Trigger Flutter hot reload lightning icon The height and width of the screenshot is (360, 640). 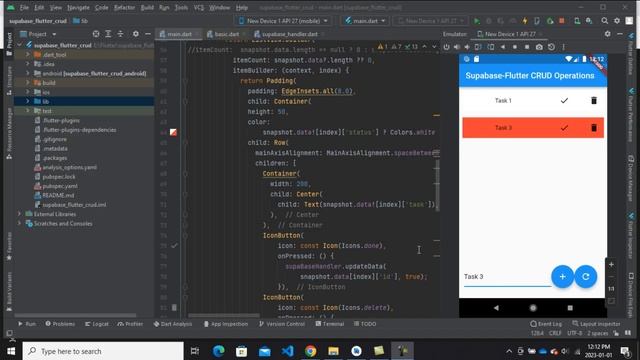[525, 20]
